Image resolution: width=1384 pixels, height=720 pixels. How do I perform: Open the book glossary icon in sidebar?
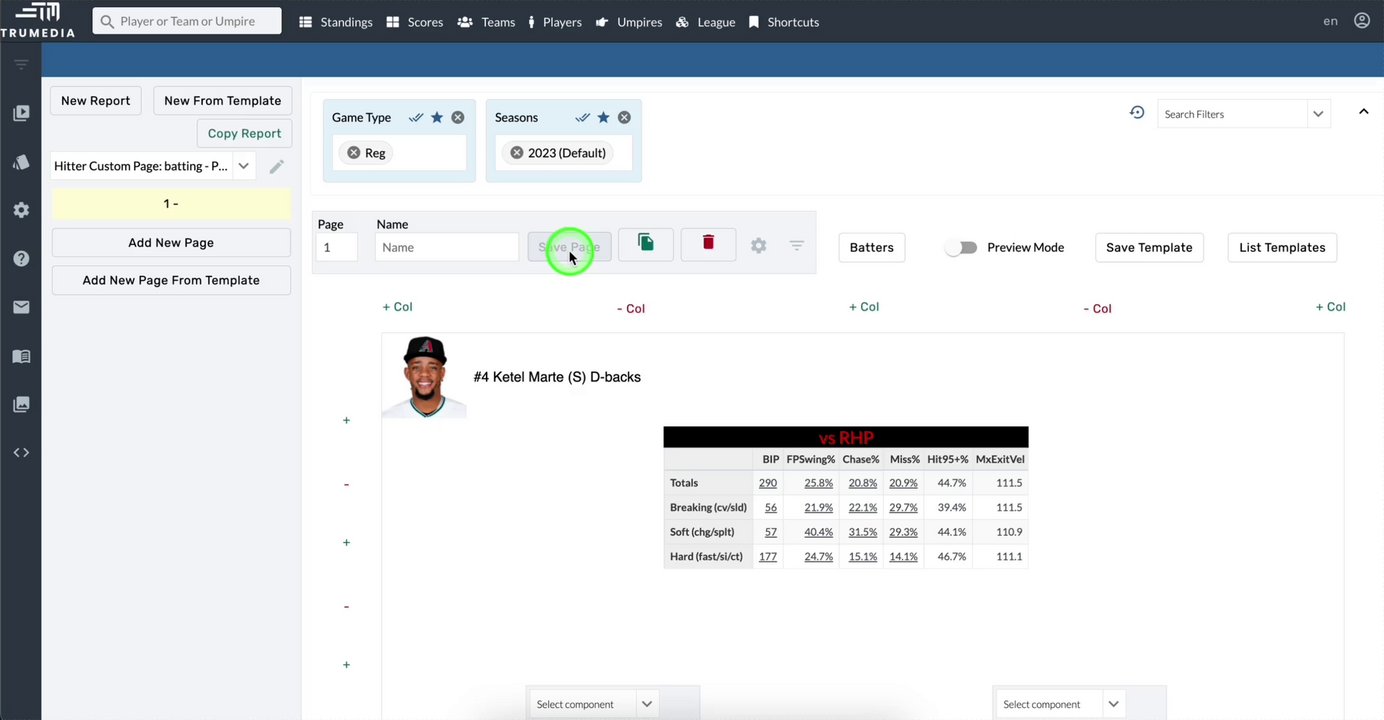point(21,356)
